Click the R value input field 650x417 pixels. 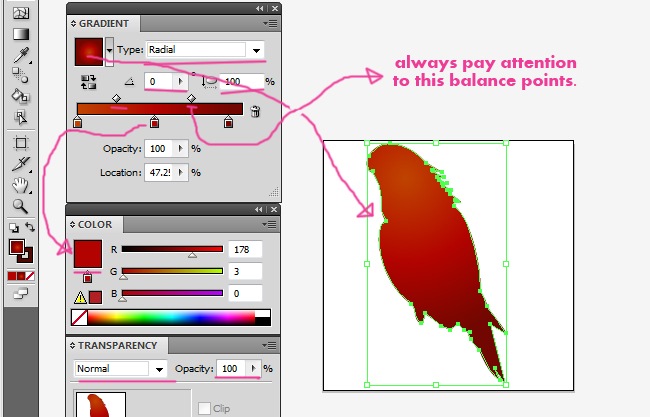(x=246, y=250)
